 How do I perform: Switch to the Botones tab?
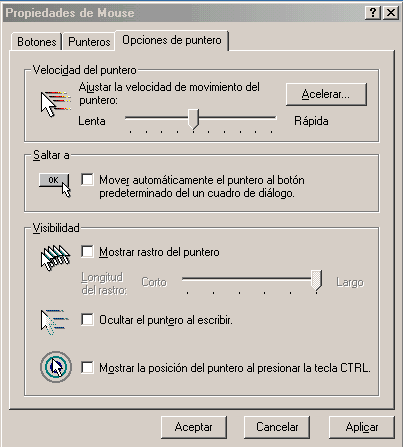click(x=36, y=42)
